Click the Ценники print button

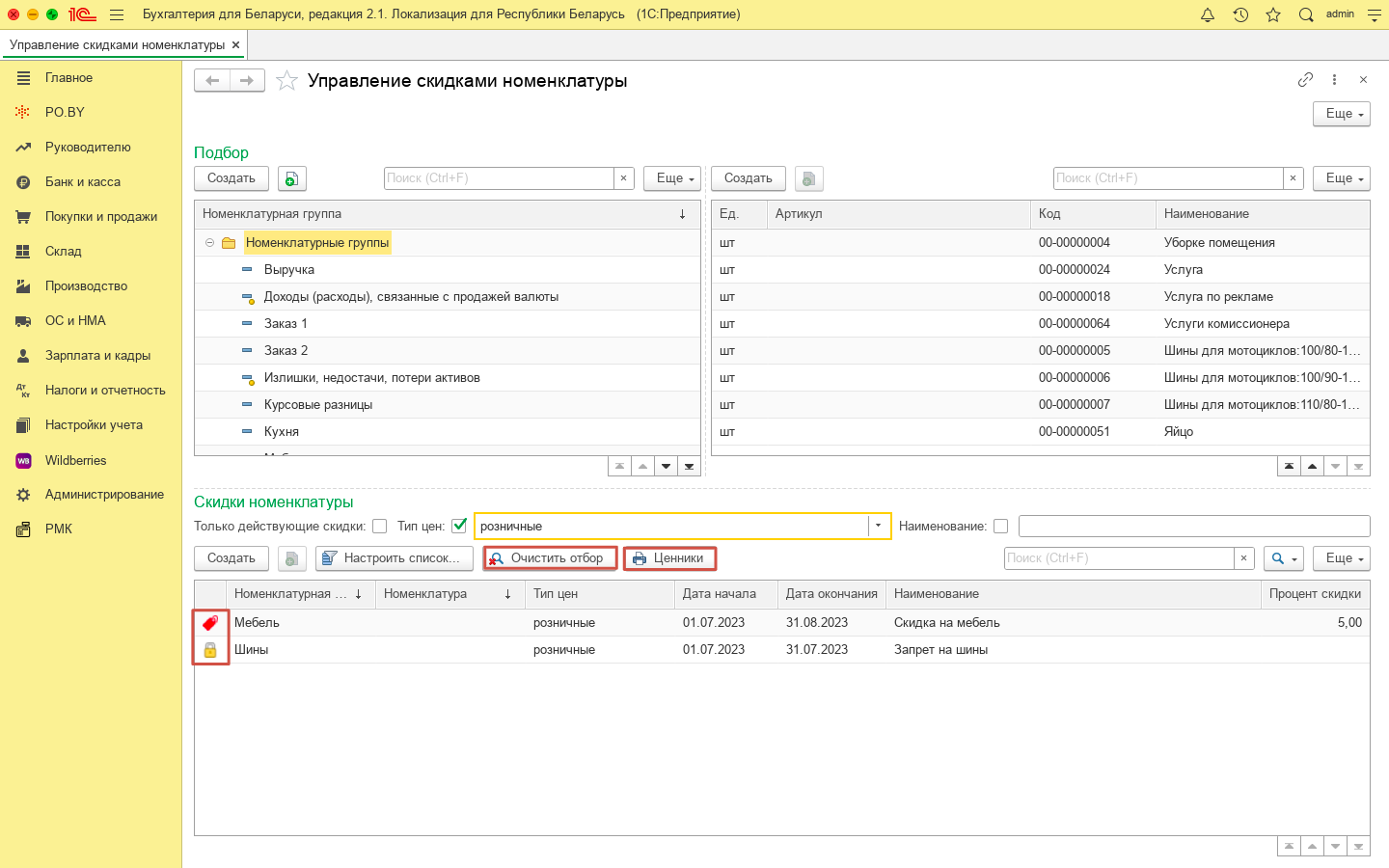[669, 558]
